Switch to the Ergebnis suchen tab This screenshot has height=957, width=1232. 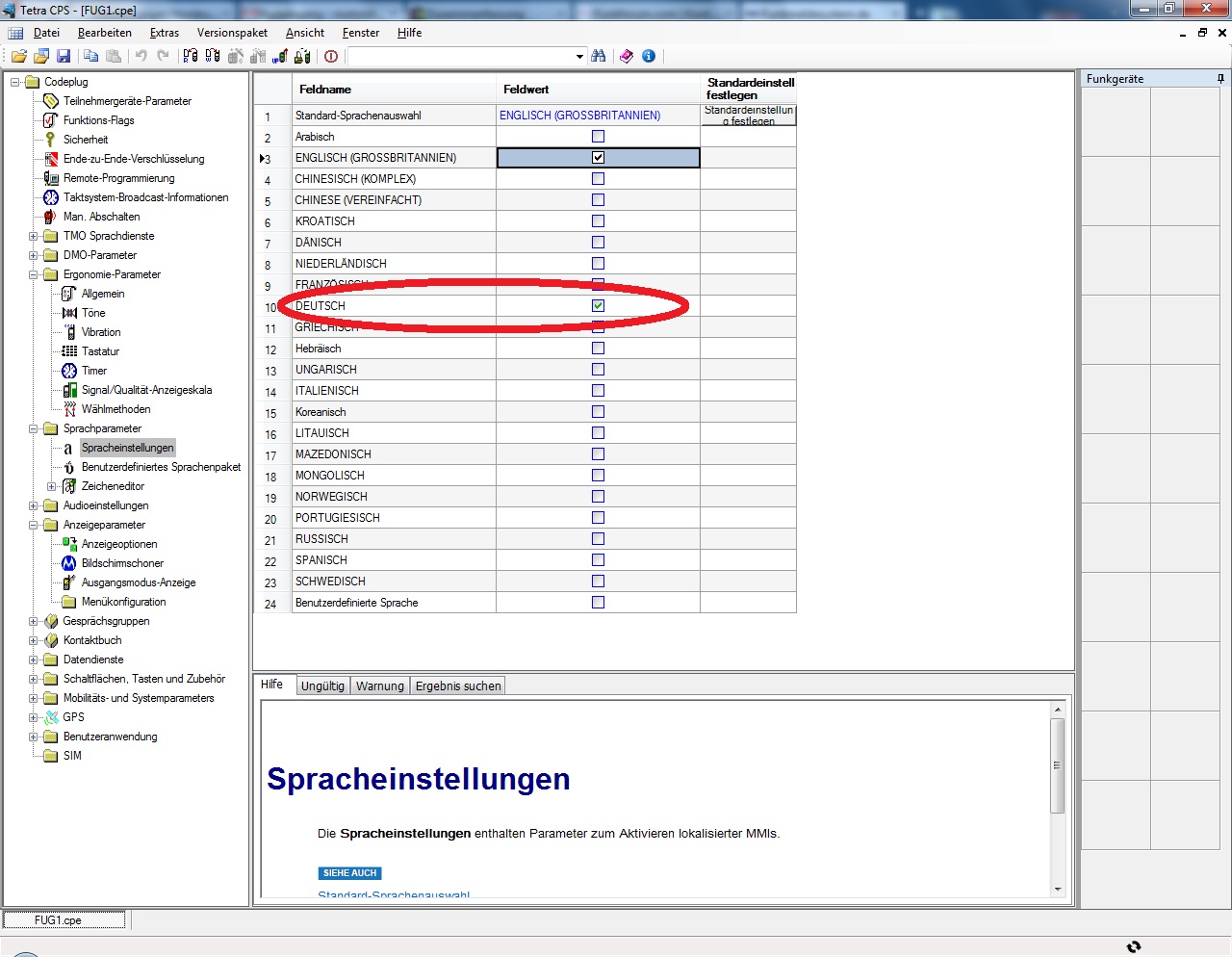458,686
